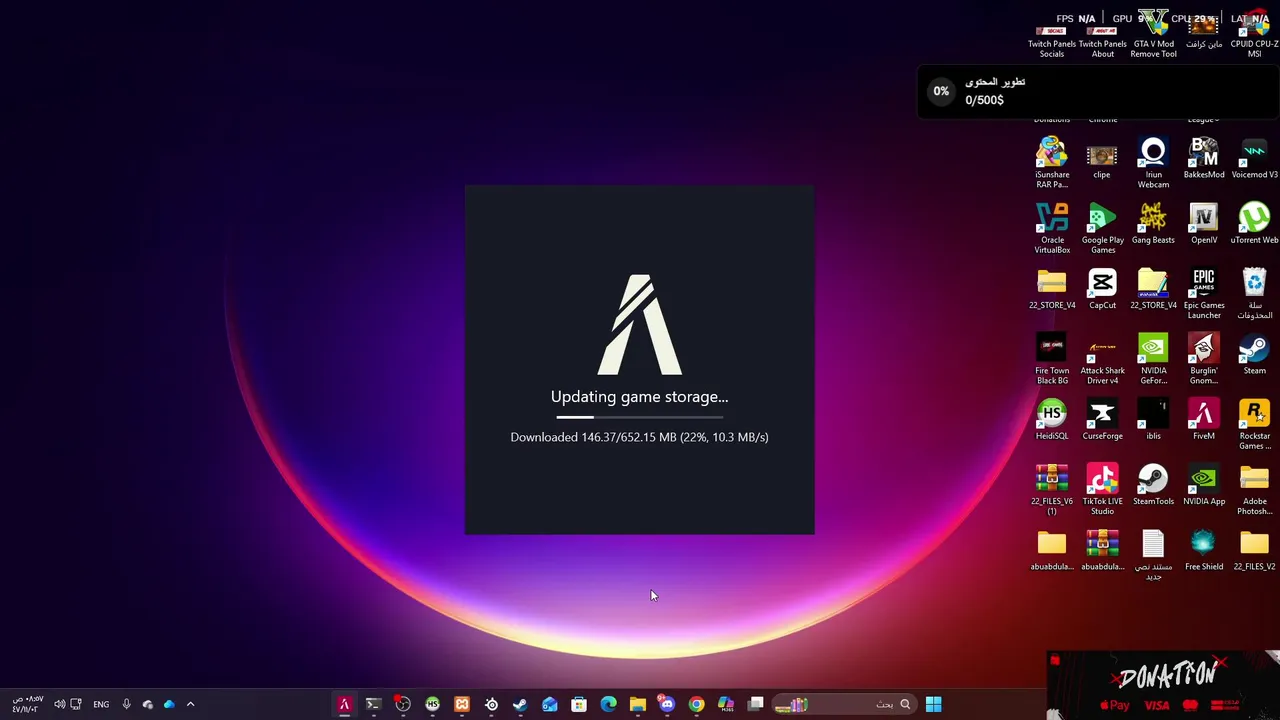Open Microsoft 365 from the taskbar
Viewport: 1280px width, 720px height.
[726, 704]
